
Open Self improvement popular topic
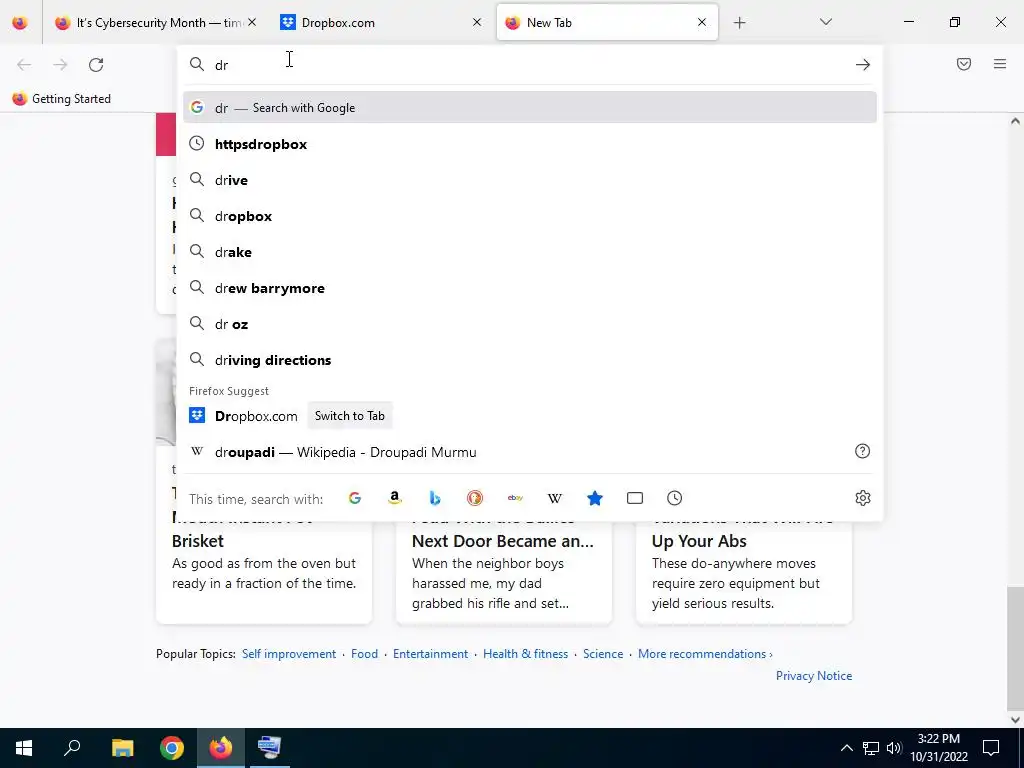click(289, 654)
